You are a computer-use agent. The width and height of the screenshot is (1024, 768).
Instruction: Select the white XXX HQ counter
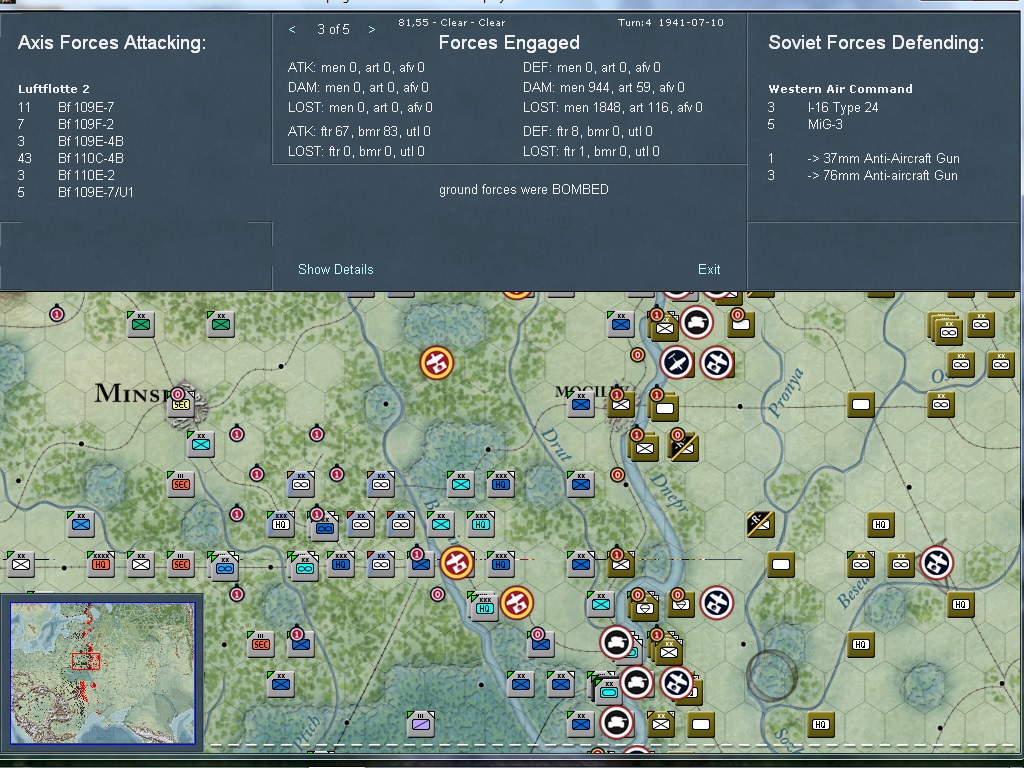click(281, 523)
